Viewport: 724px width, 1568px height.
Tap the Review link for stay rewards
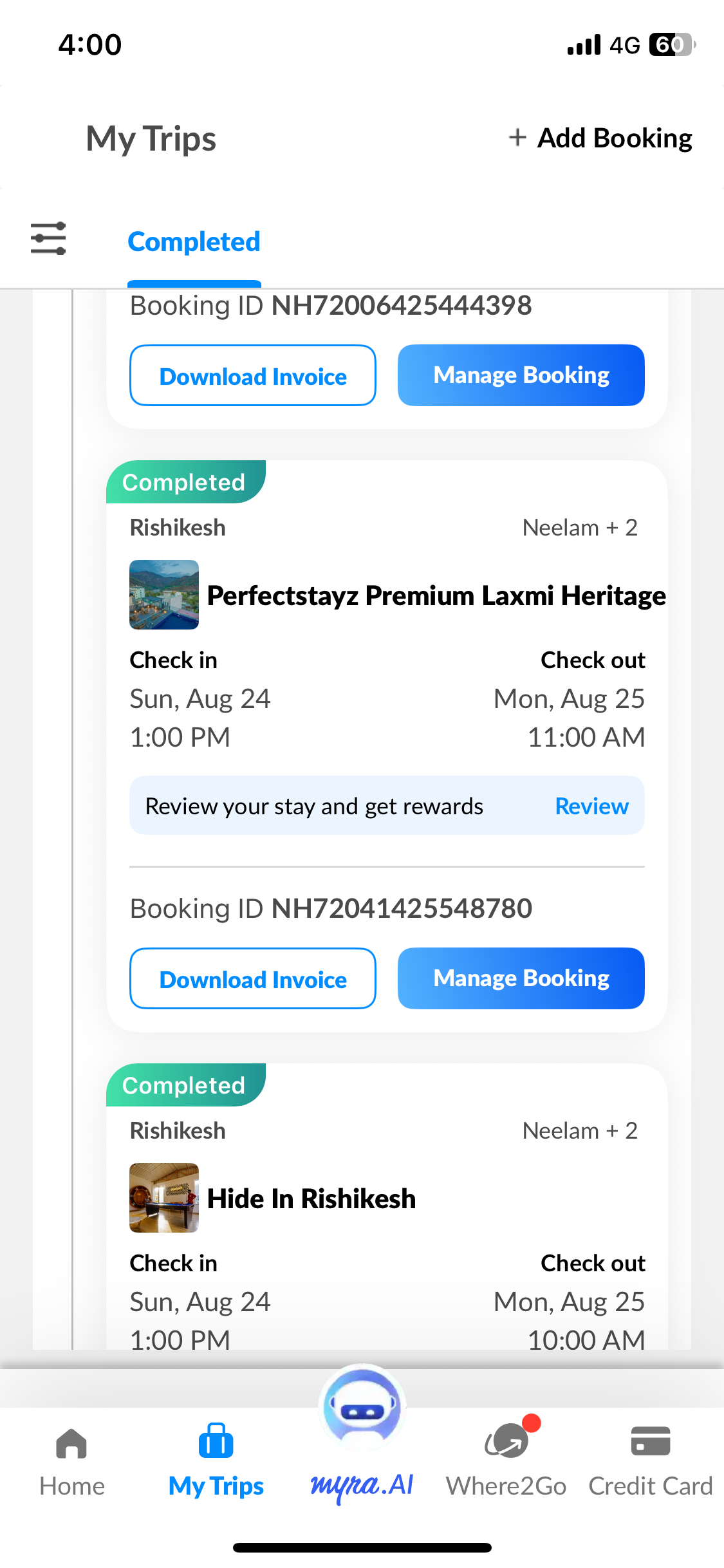(591, 807)
